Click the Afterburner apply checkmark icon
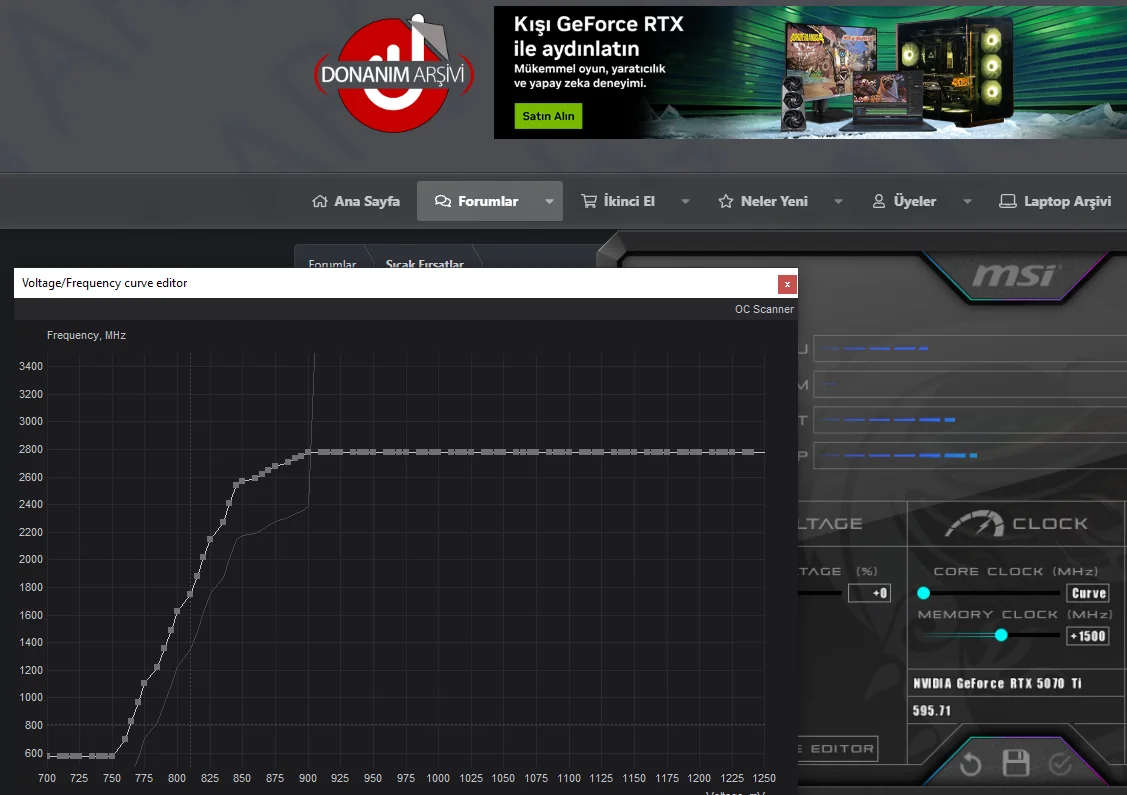This screenshot has height=795, width=1127. pyautogui.click(x=1060, y=764)
